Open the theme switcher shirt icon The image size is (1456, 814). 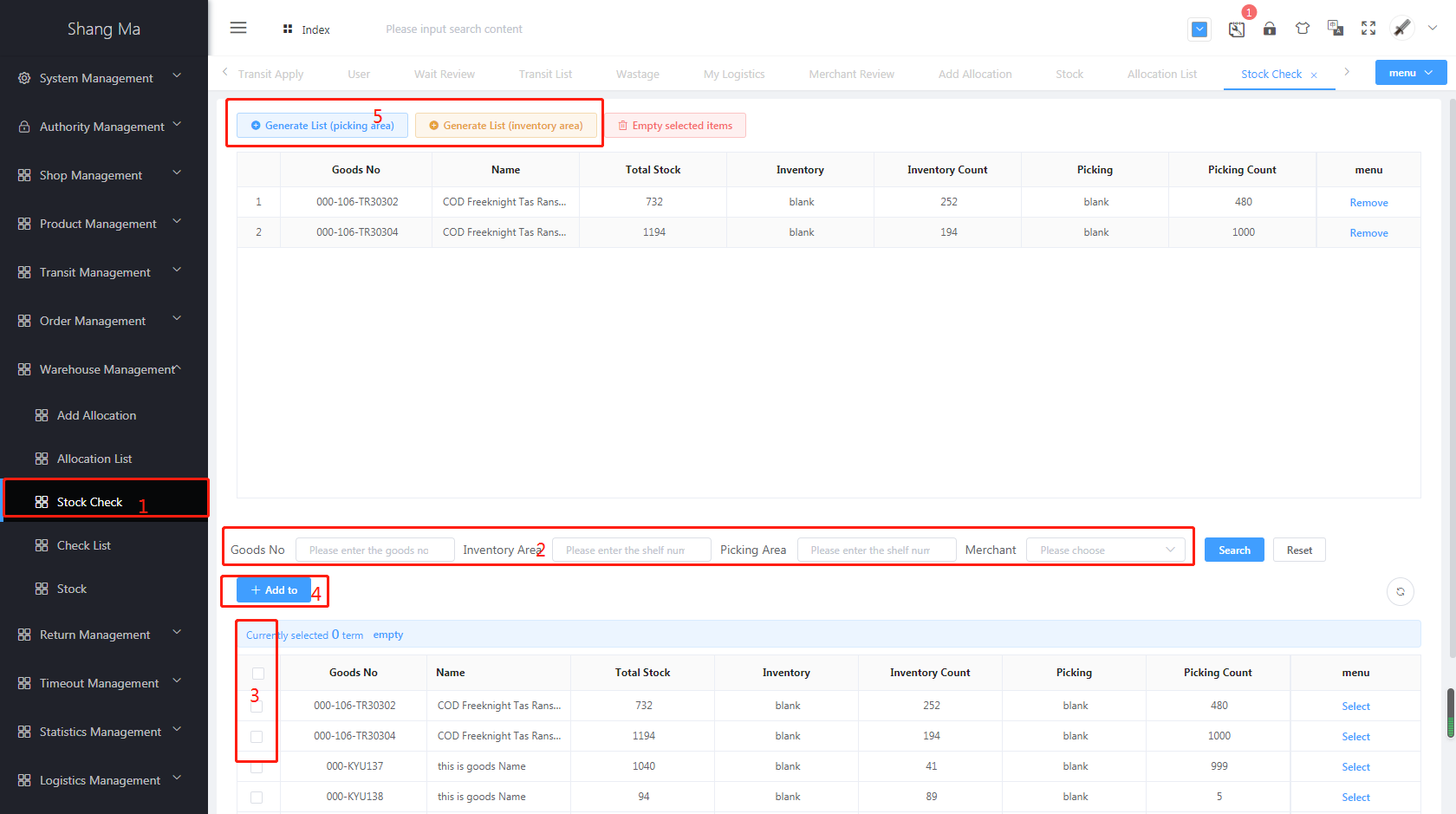pos(1303,29)
